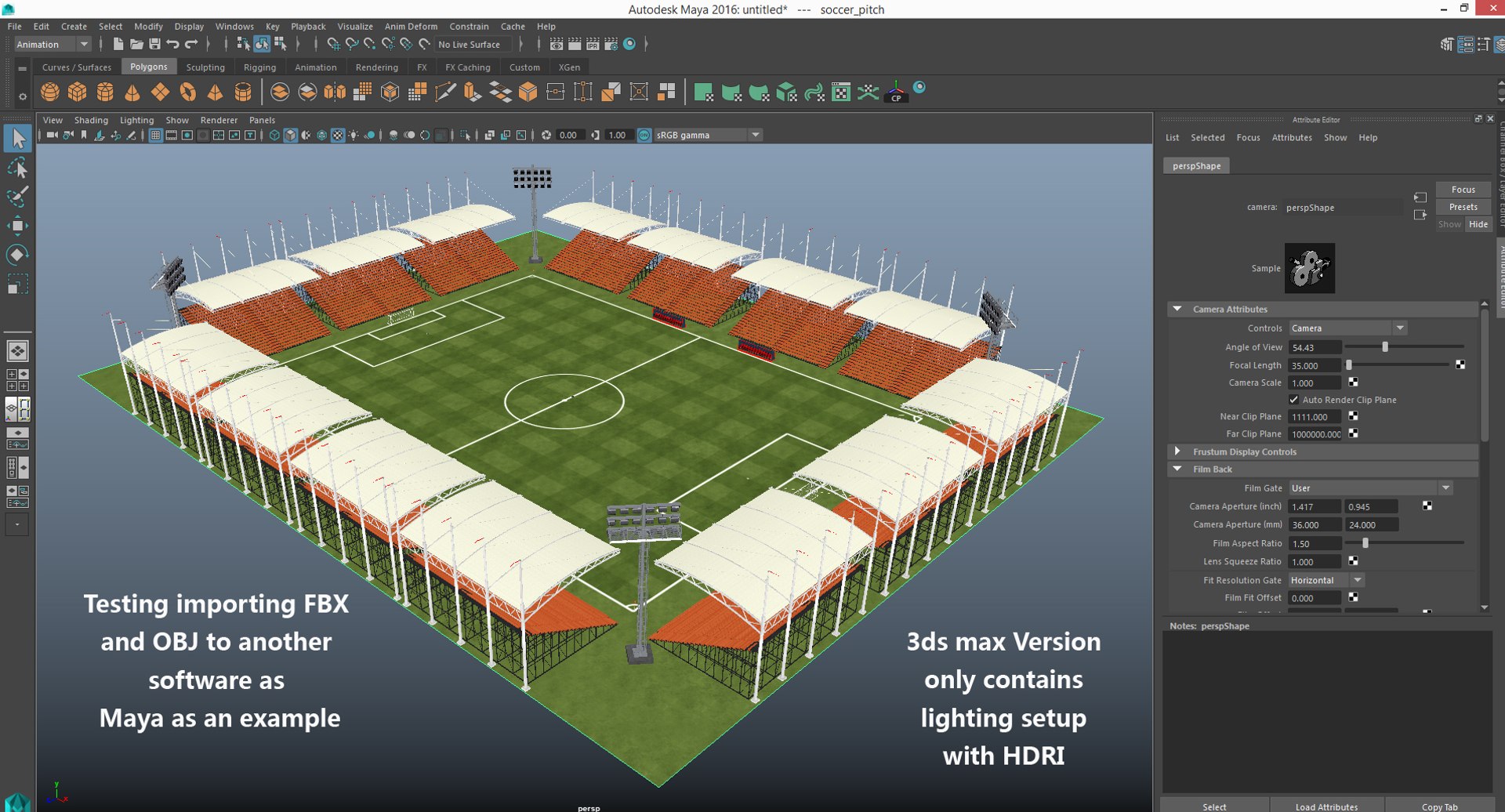The image size is (1505, 812).
Task: Toggle smooth shade all in viewport toolbar
Action: [x=290, y=136]
